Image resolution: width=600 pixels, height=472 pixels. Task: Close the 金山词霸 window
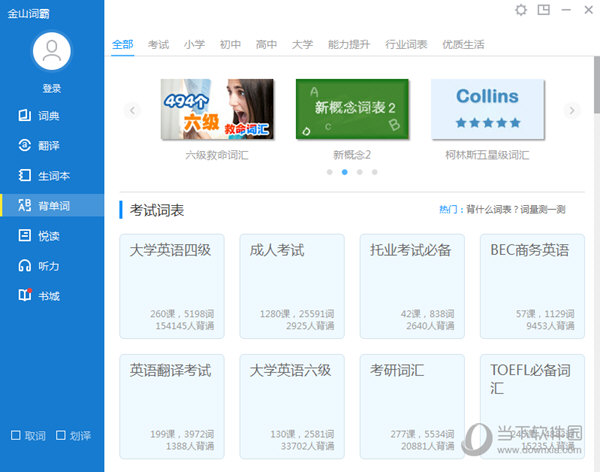pos(589,10)
